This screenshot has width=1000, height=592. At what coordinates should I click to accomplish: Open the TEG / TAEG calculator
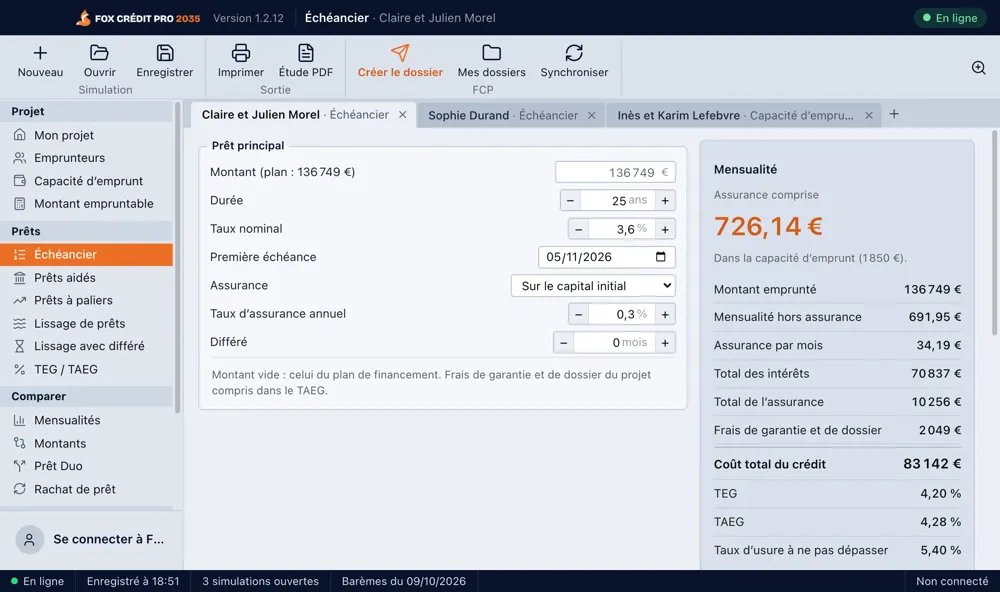point(86,369)
